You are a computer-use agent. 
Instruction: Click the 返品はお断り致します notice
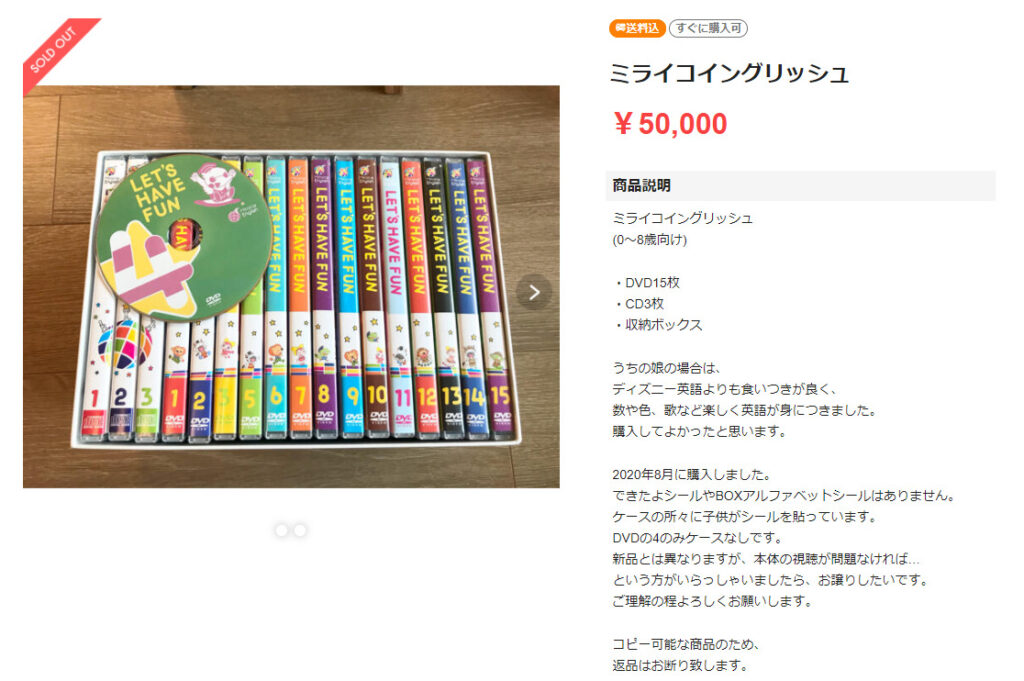coord(679,665)
